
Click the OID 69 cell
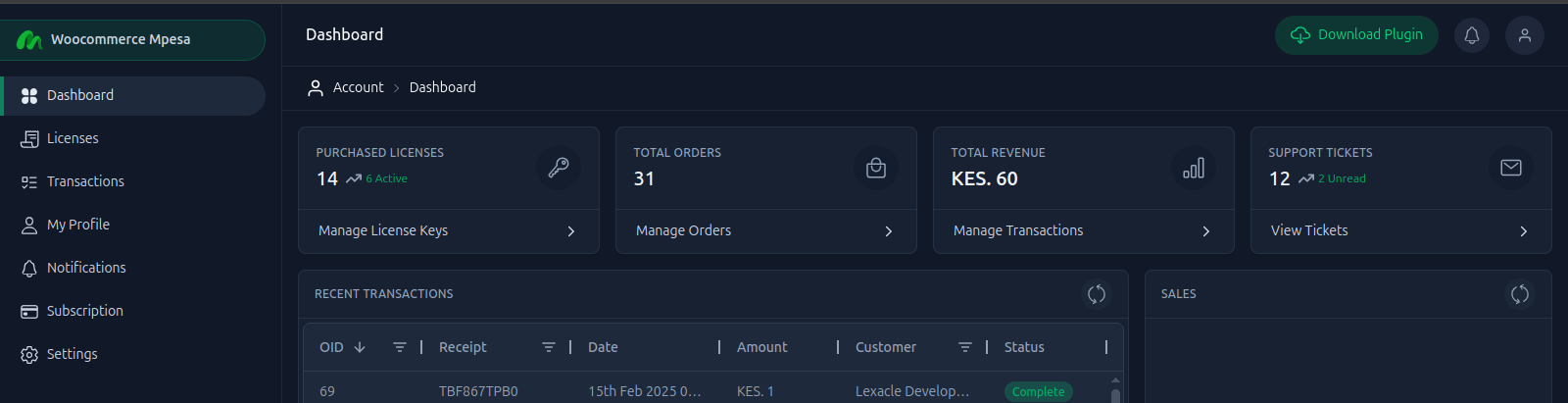point(327,391)
